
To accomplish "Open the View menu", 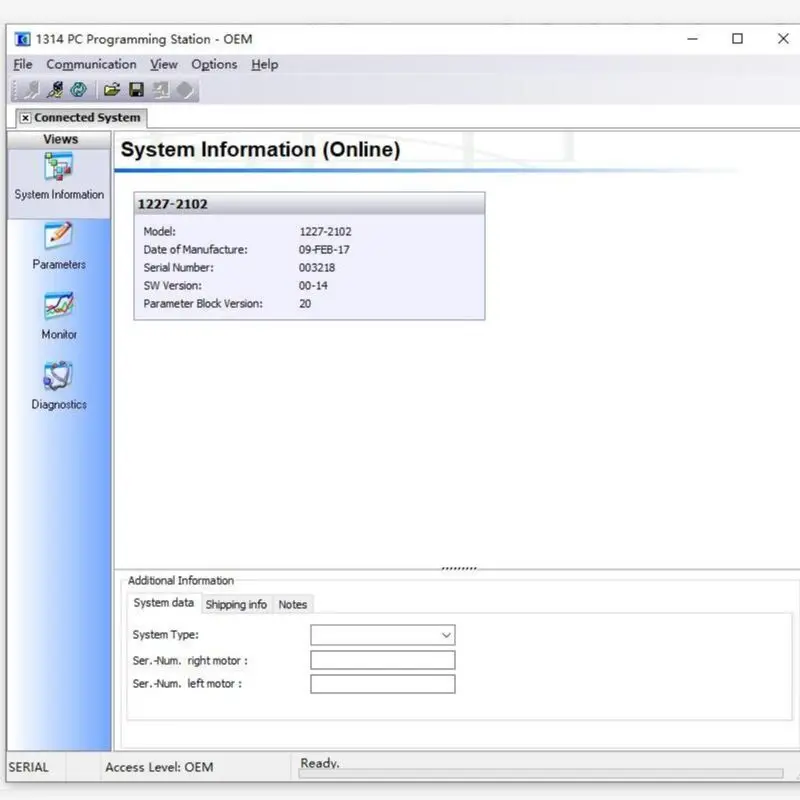I will click(x=164, y=65).
